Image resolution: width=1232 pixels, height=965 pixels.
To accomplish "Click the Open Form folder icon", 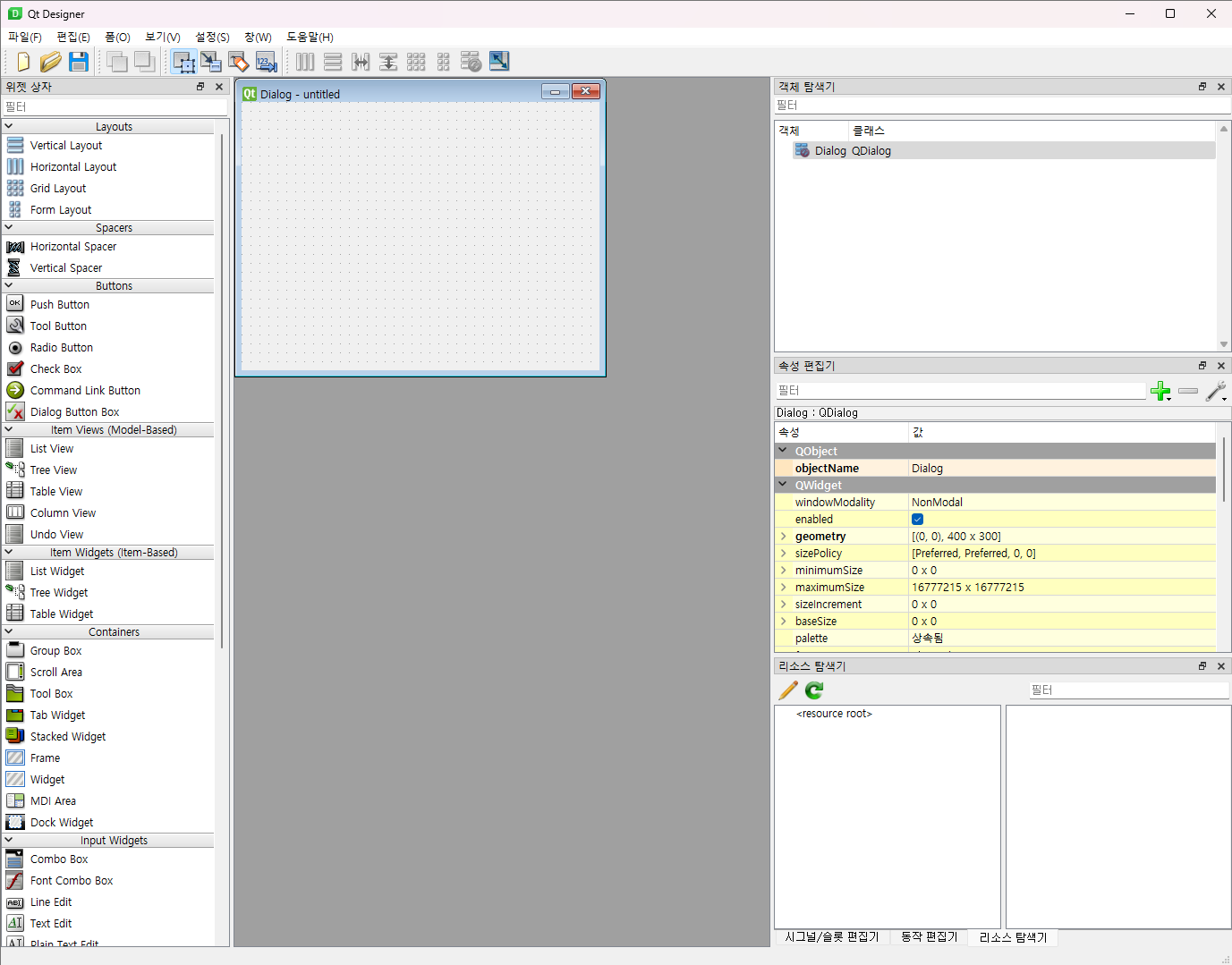I will click(51, 62).
